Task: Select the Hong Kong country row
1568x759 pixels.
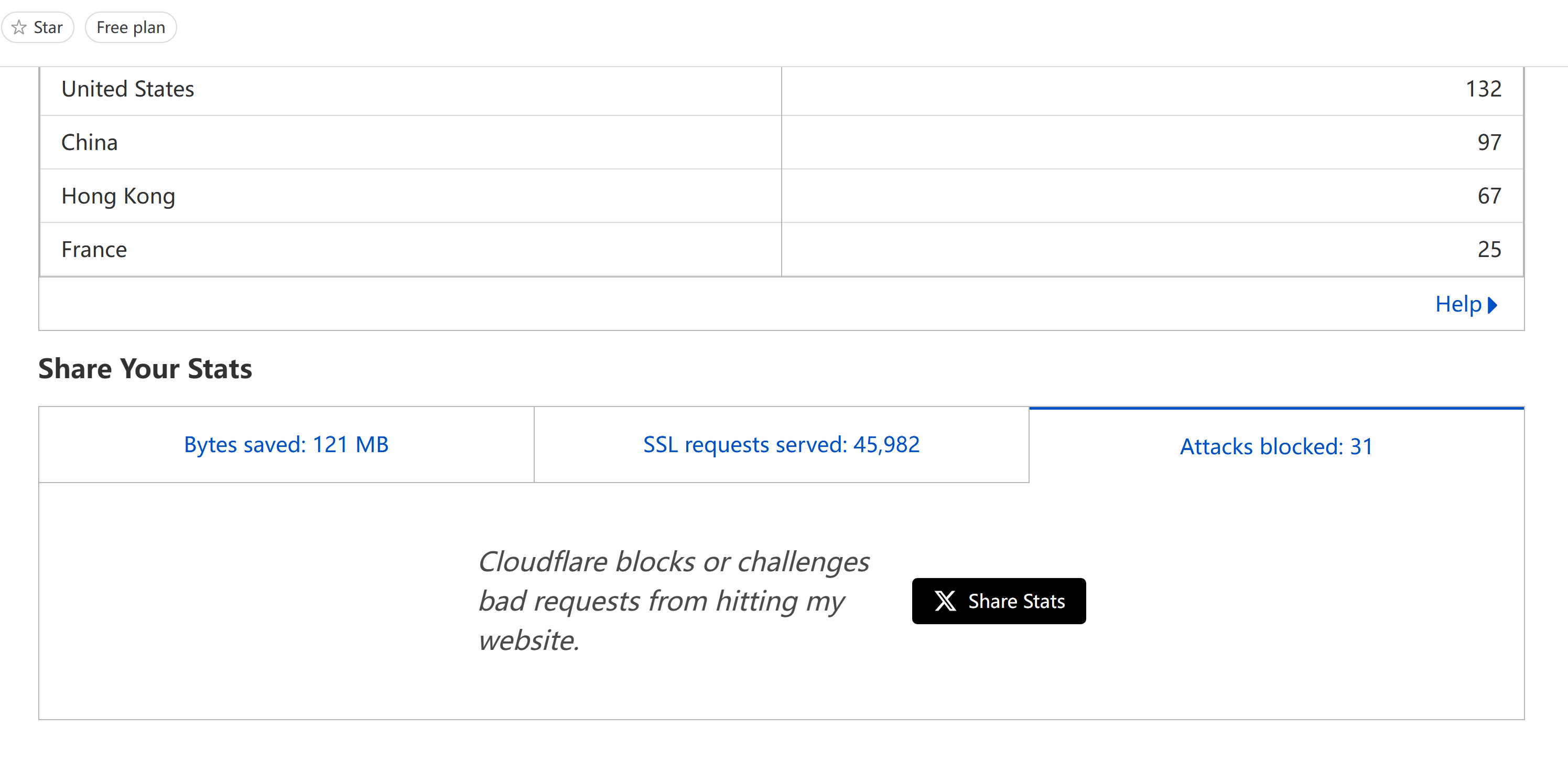Action: [782, 196]
